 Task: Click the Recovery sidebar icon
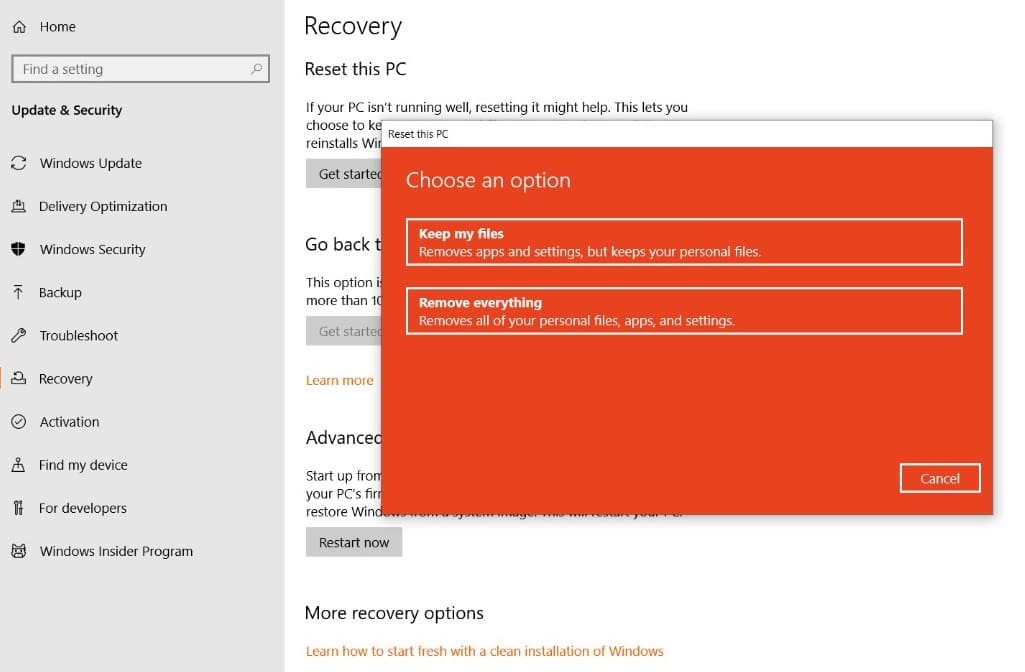(19, 378)
